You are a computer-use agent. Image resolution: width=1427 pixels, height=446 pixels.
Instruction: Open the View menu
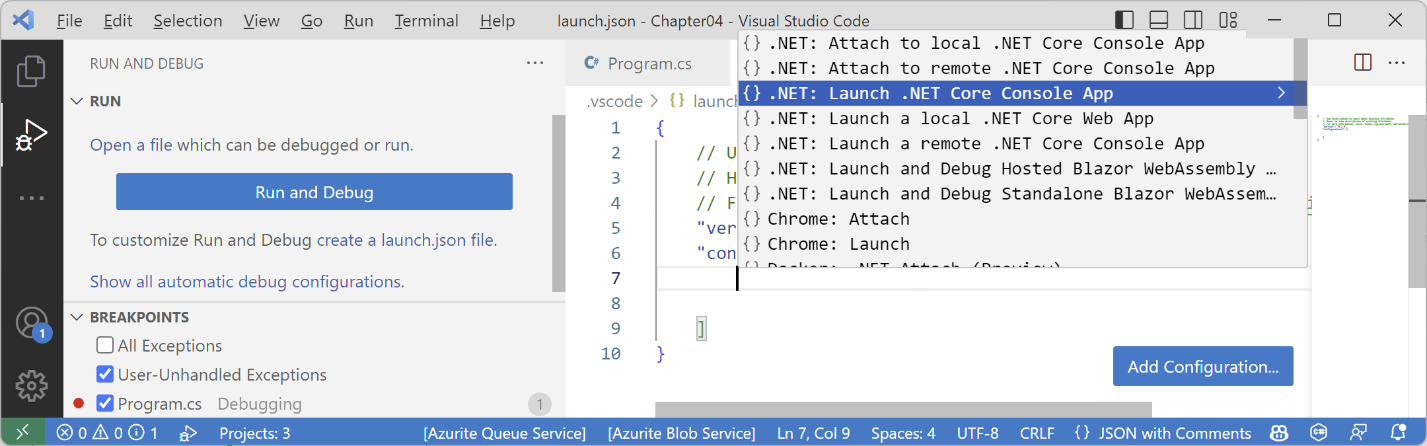262,20
